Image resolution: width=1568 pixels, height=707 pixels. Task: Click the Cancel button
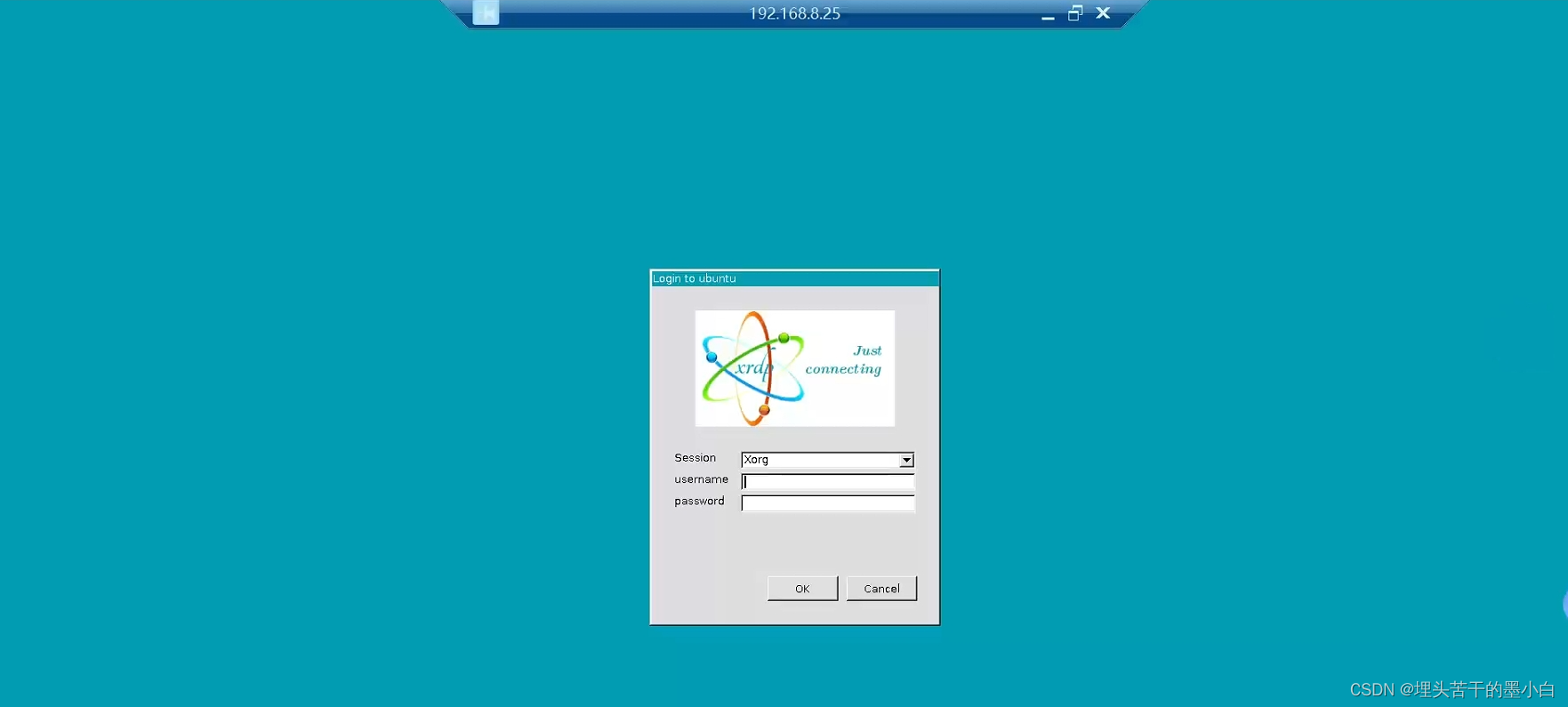pos(881,589)
